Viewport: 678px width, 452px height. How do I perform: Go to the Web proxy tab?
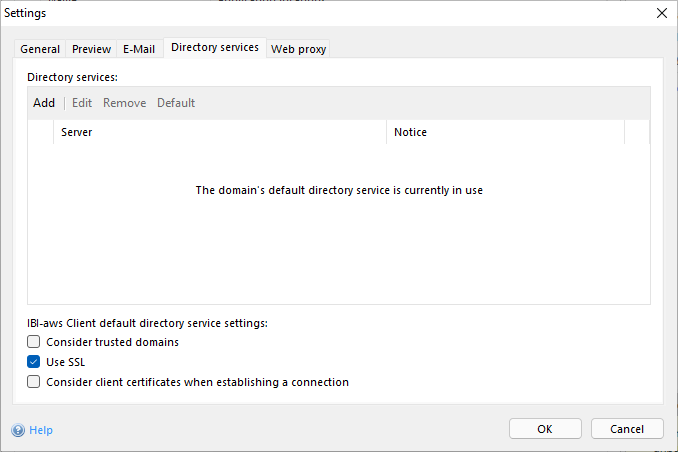tap(298, 49)
